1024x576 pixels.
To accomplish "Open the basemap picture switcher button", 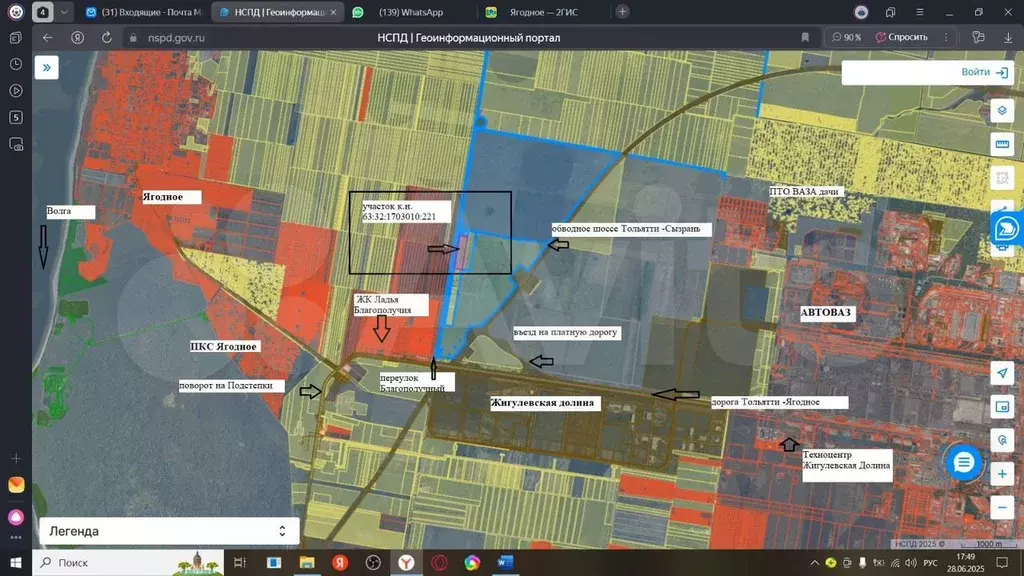I will [x=1002, y=407].
